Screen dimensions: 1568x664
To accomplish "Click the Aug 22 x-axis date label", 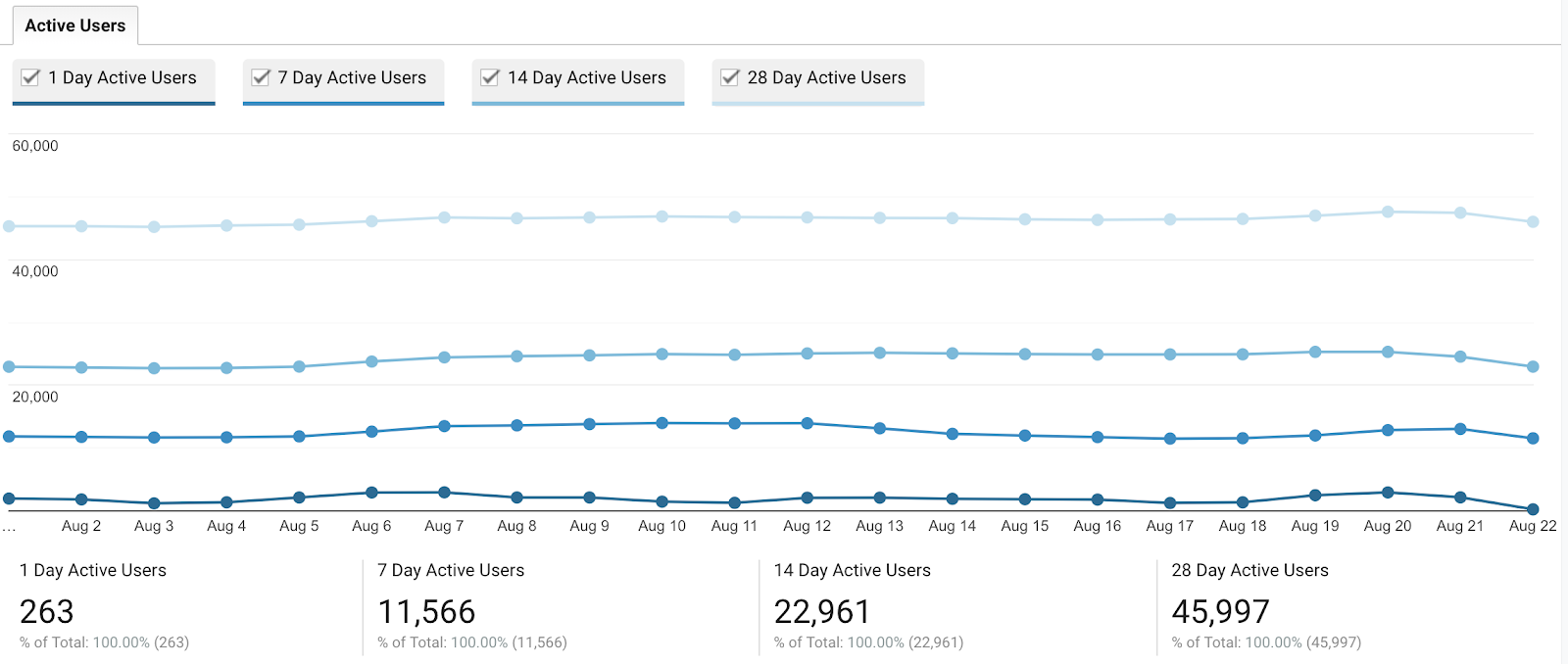I will pos(1533,526).
